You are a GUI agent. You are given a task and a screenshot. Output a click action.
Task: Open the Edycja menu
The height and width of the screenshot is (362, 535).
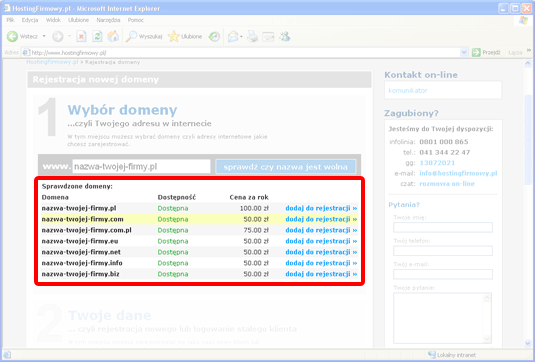[30, 20]
